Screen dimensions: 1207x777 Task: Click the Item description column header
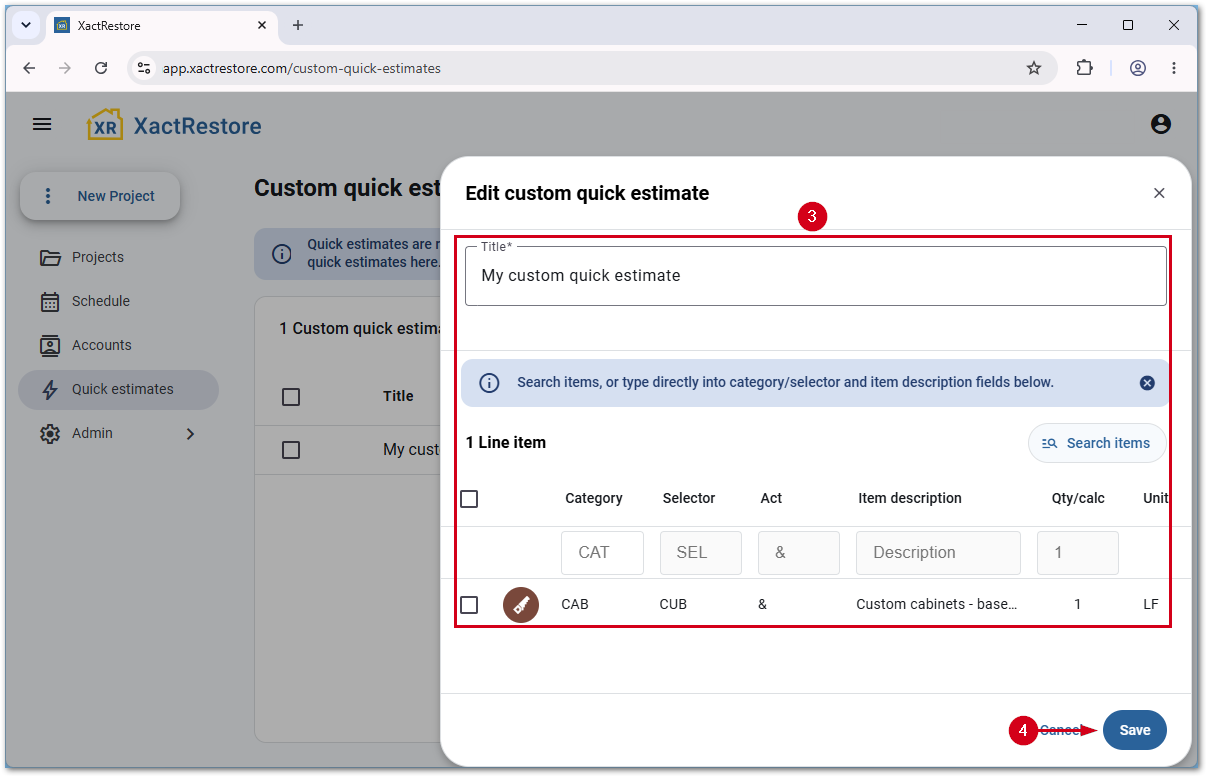(910, 498)
